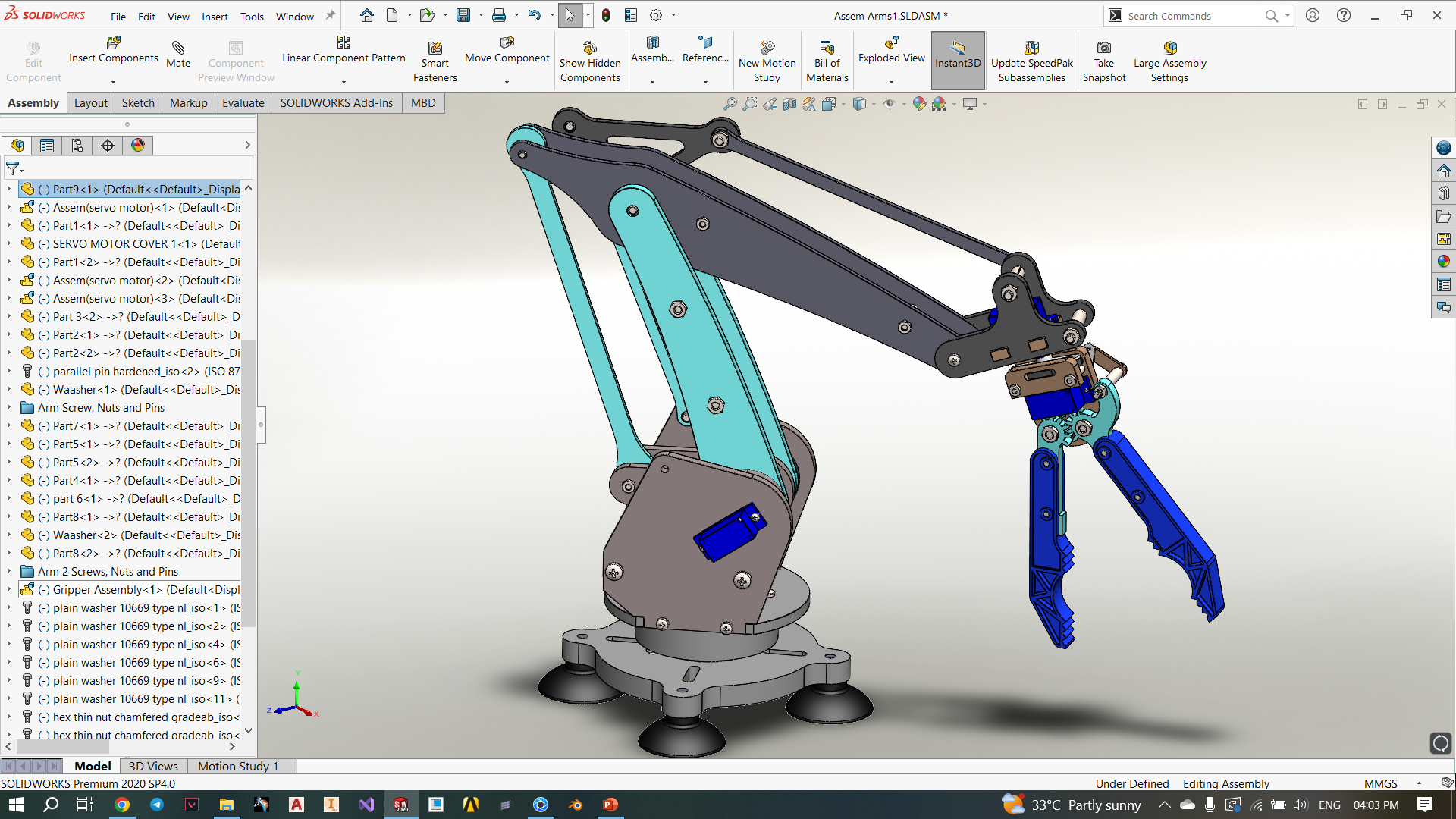
Task: Click Bill of Materials icon
Action: pyautogui.click(x=827, y=48)
